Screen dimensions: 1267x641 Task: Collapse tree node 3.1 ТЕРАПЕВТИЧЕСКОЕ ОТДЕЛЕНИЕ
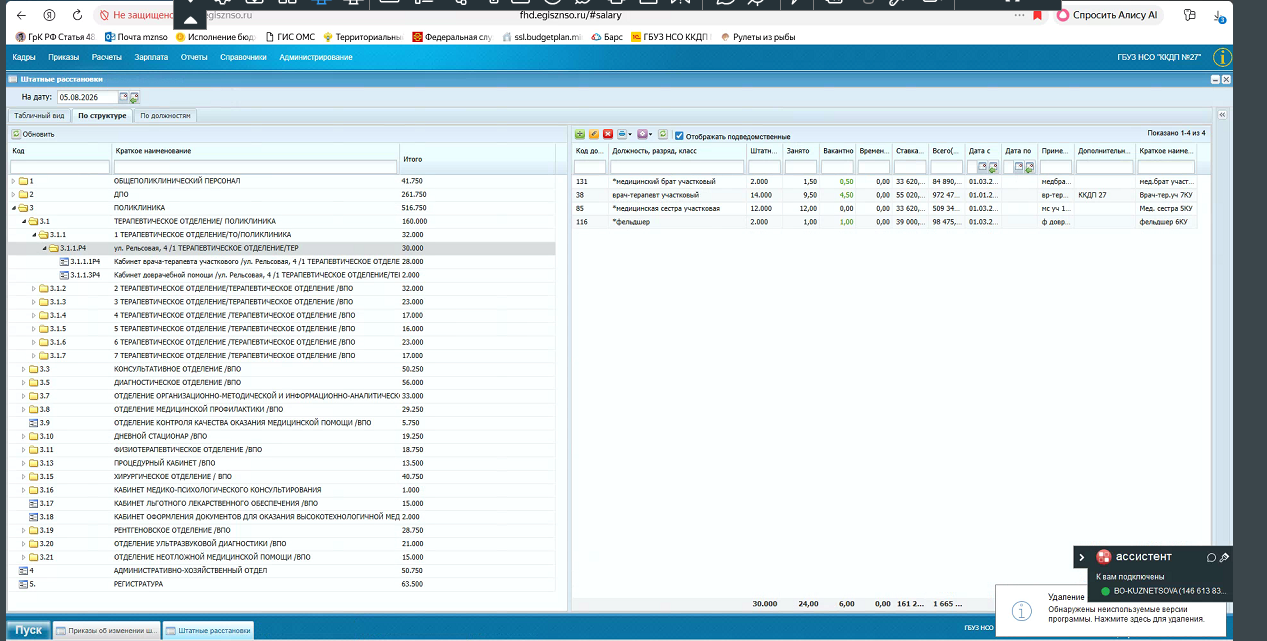(24, 221)
